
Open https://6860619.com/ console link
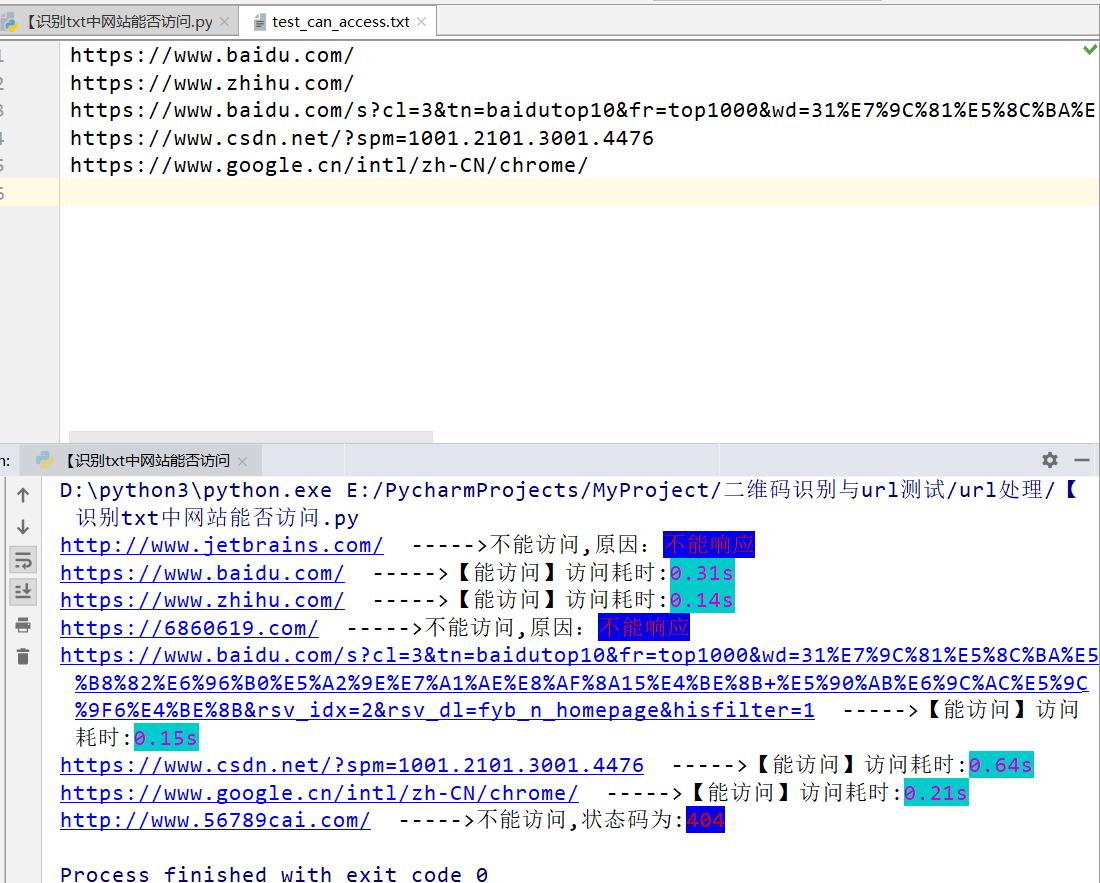tap(189, 628)
